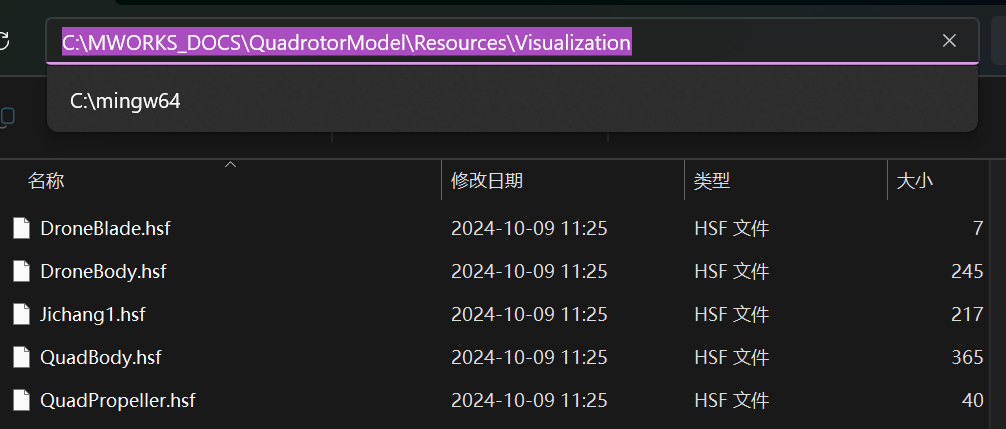Screen dimensions: 1006x429
Task: Click the size value 7 of DroneBlade.hsf
Action: pos(978,228)
